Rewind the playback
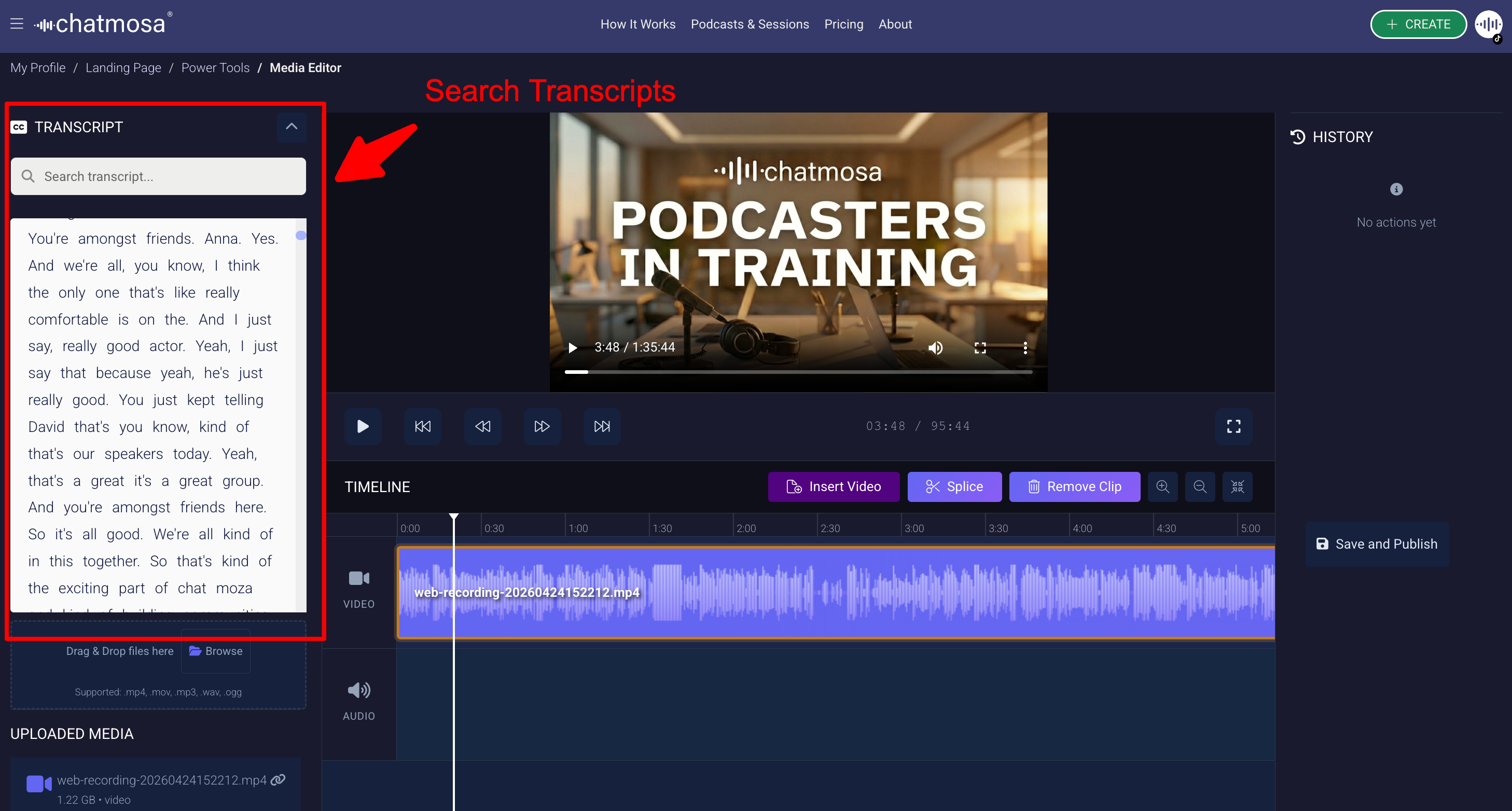This screenshot has height=811, width=1512. 482,426
